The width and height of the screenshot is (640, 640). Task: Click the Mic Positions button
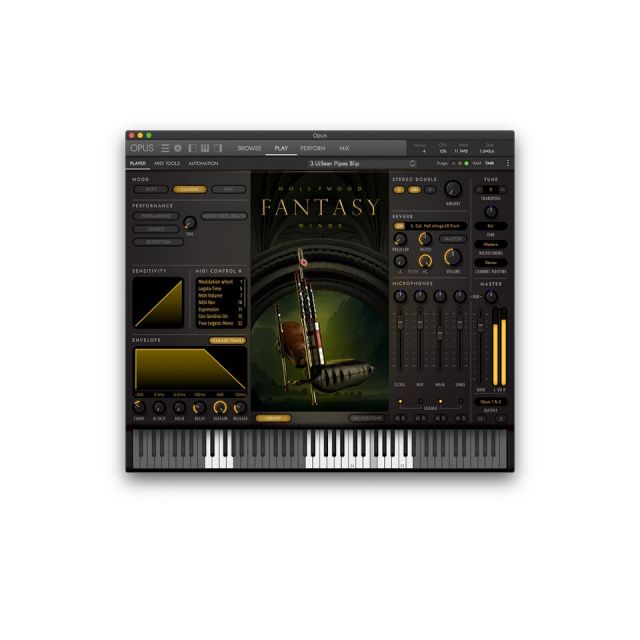coord(367,418)
